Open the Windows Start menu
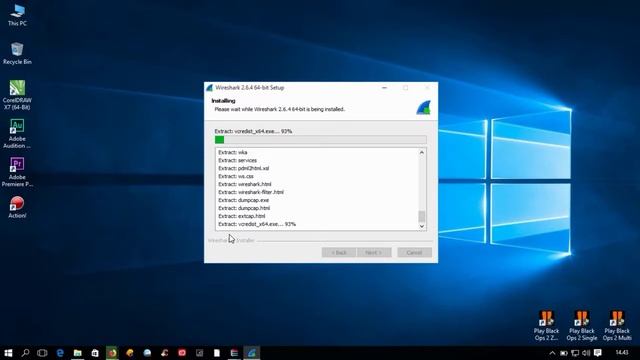 click(x=8, y=353)
